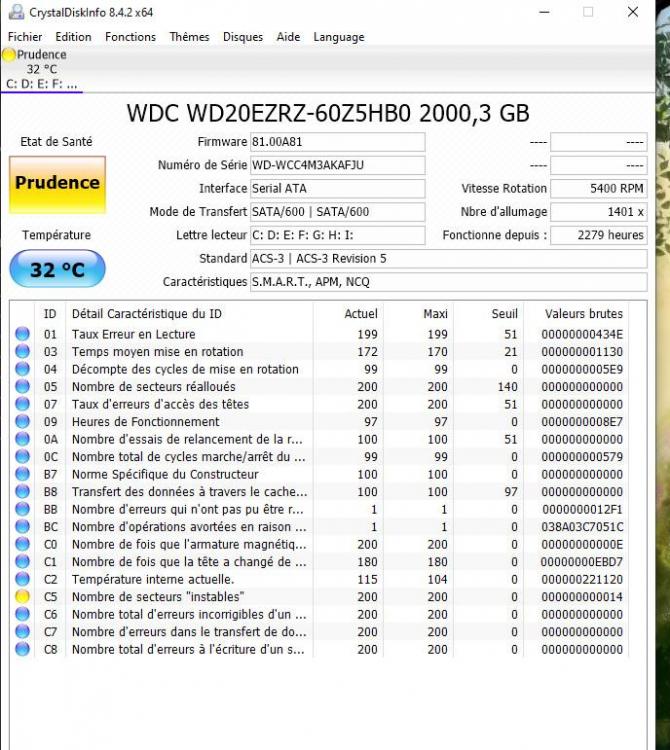670x750 pixels.
Task: Open the Thèmes menu
Action: pos(189,37)
